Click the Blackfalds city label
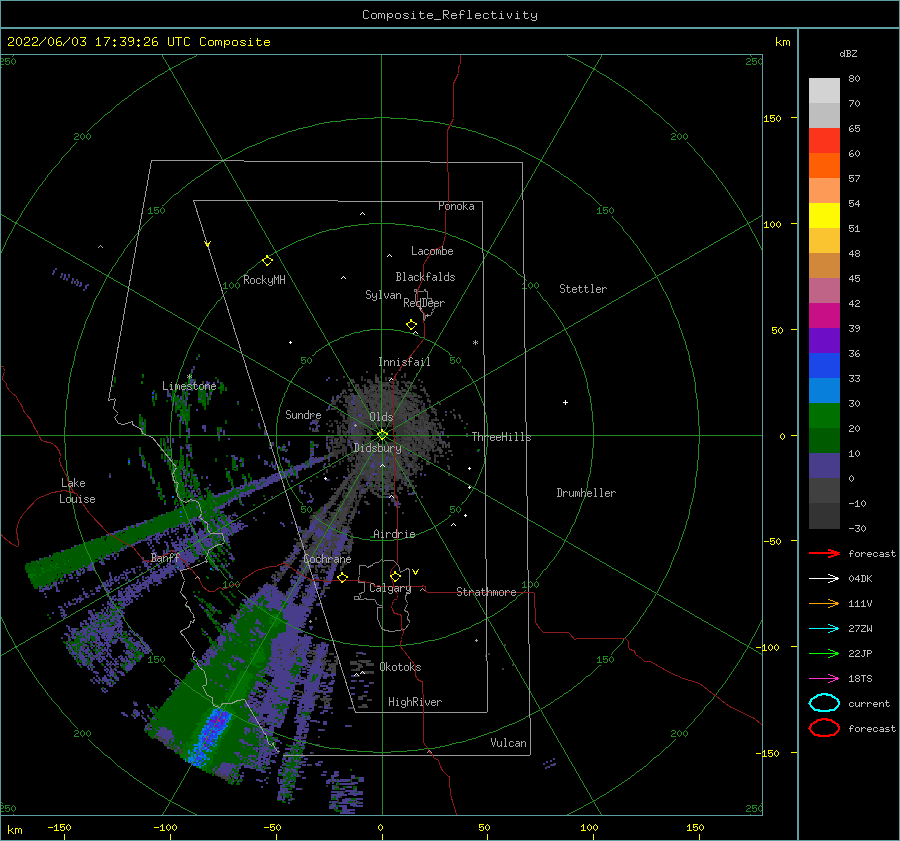The width and height of the screenshot is (900, 841). click(425, 277)
